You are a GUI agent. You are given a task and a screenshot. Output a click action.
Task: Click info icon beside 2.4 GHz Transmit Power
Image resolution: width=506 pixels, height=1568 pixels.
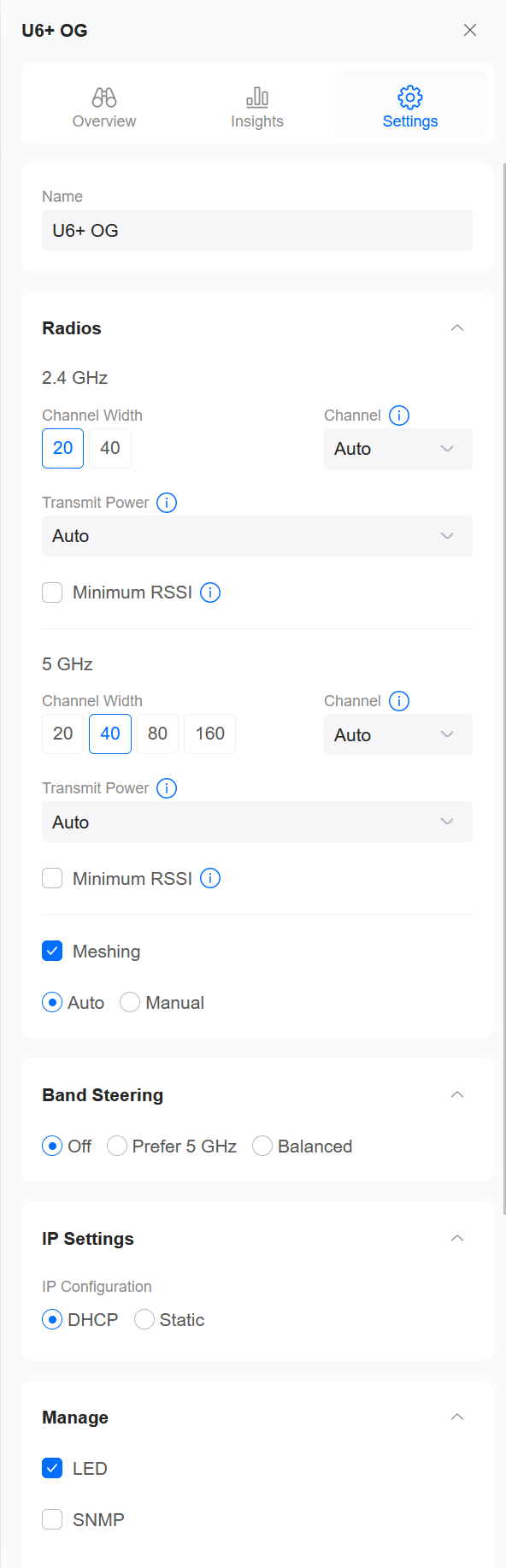167,503
